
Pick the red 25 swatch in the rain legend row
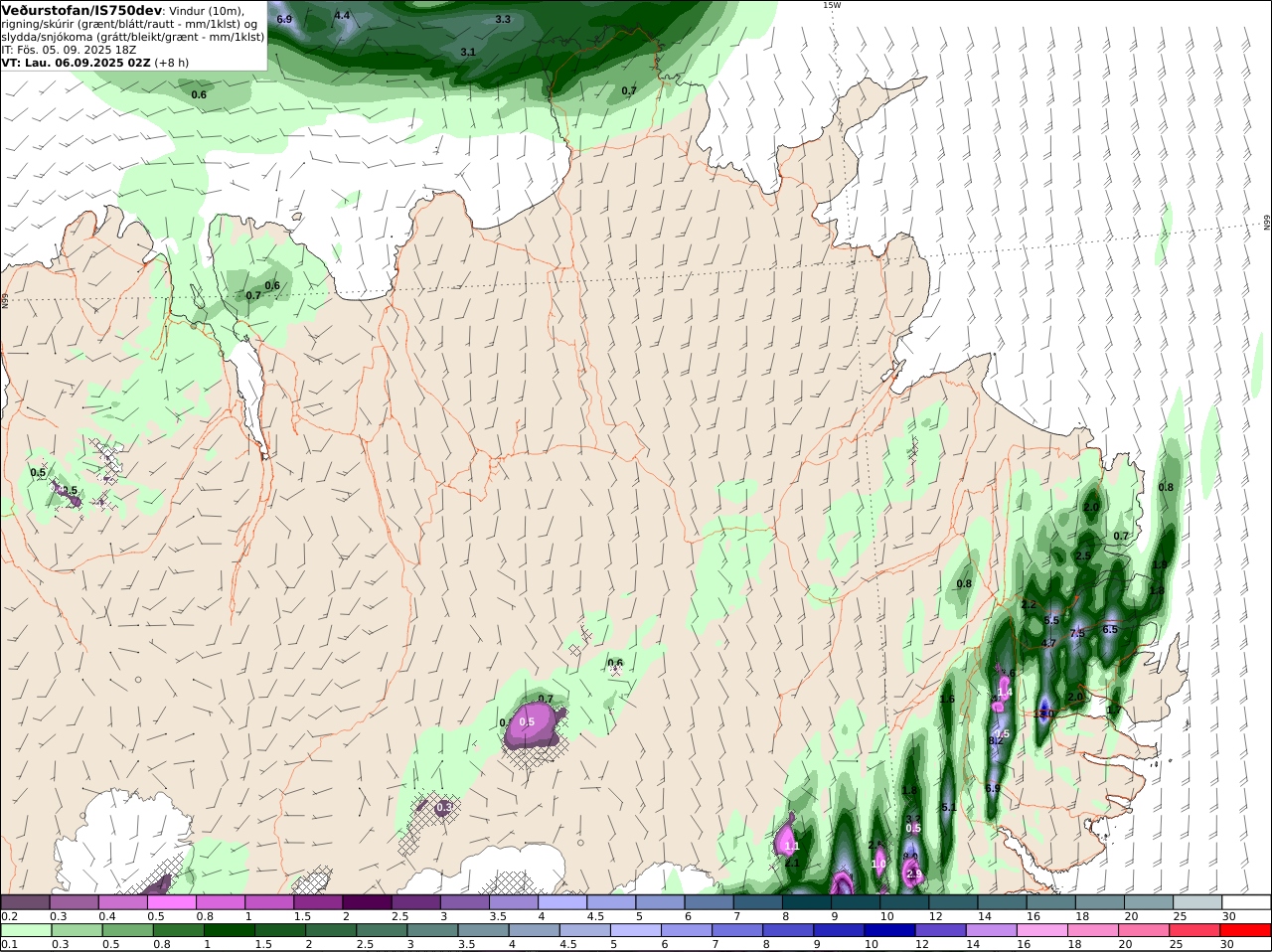coord(1195,930)
